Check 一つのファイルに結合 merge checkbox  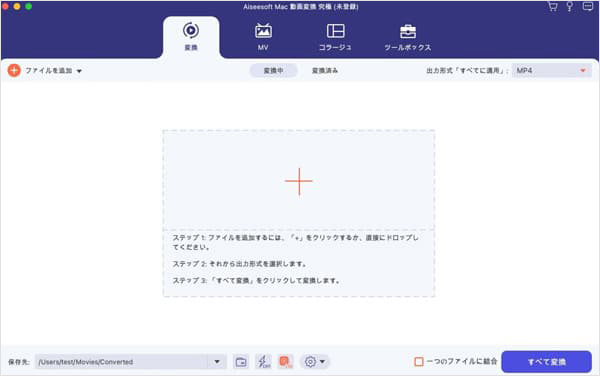pyautogui.click(x=419, y=361)
